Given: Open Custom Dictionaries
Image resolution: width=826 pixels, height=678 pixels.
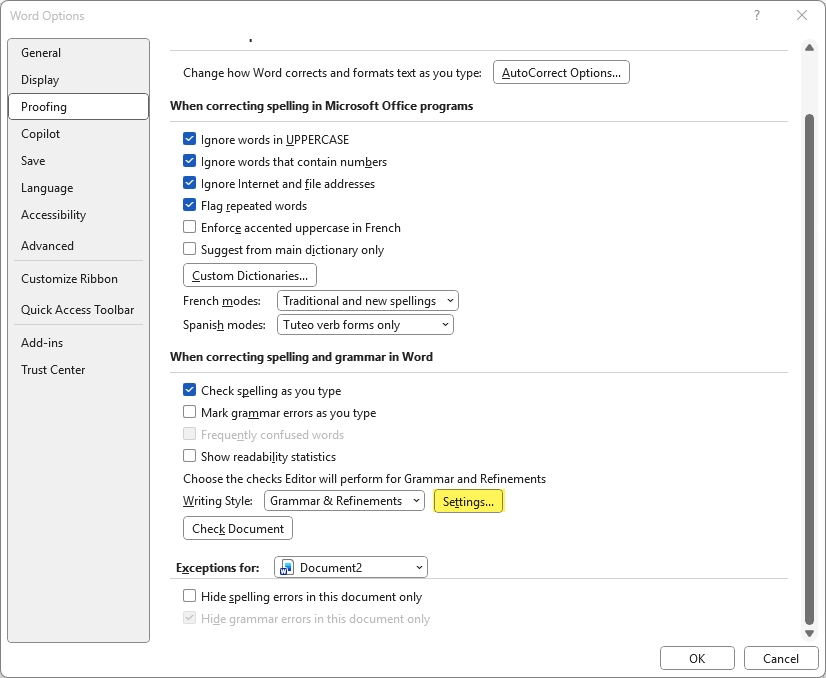Looking at the screenshot, I should tap(249, 275).
